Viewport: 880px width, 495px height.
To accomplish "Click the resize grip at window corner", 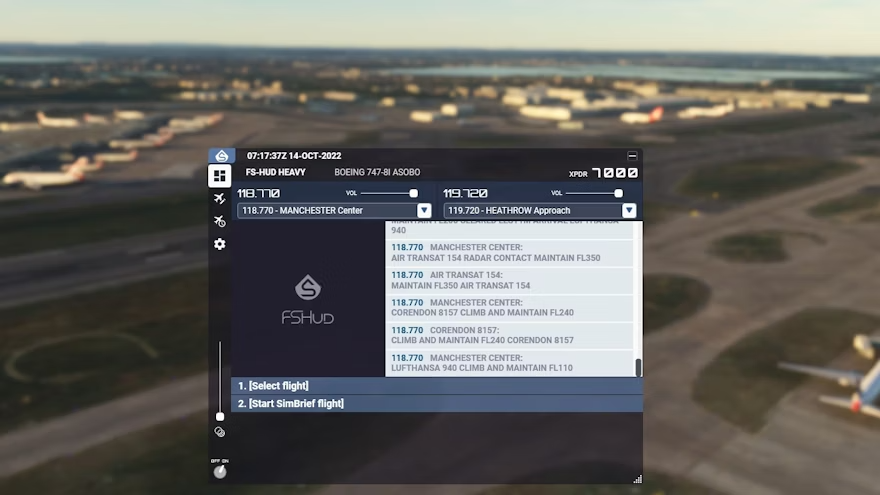I will pos(638,479).
